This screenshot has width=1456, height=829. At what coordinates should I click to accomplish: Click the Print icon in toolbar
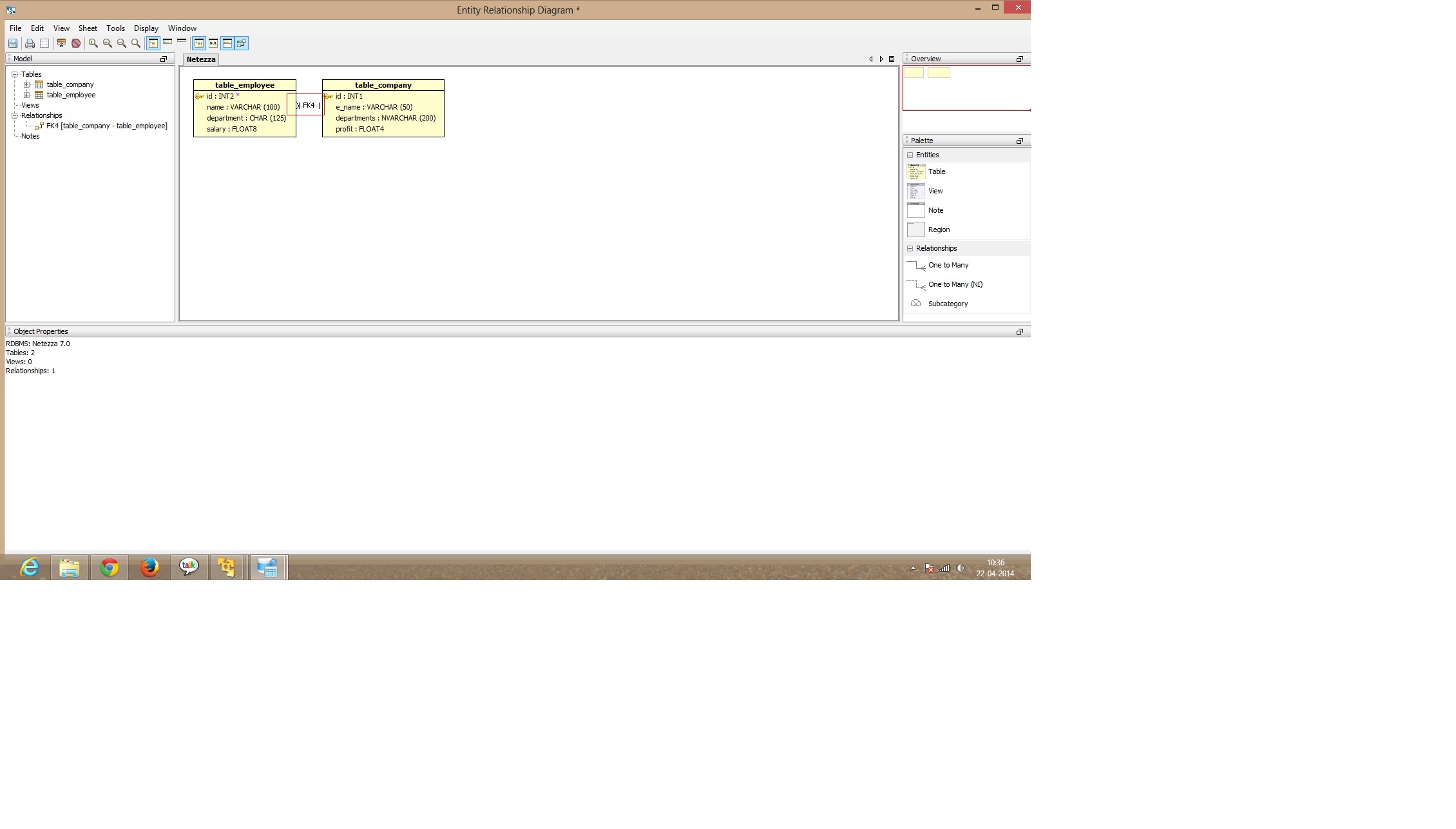30,43
